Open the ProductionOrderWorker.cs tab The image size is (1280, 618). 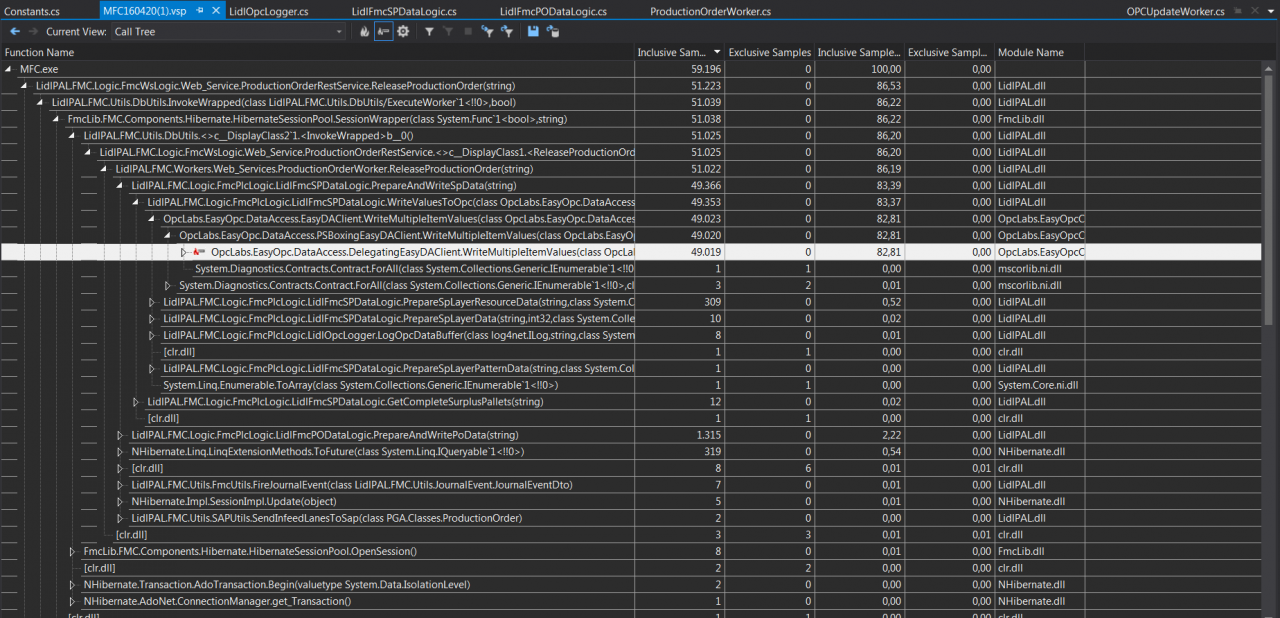710,11
